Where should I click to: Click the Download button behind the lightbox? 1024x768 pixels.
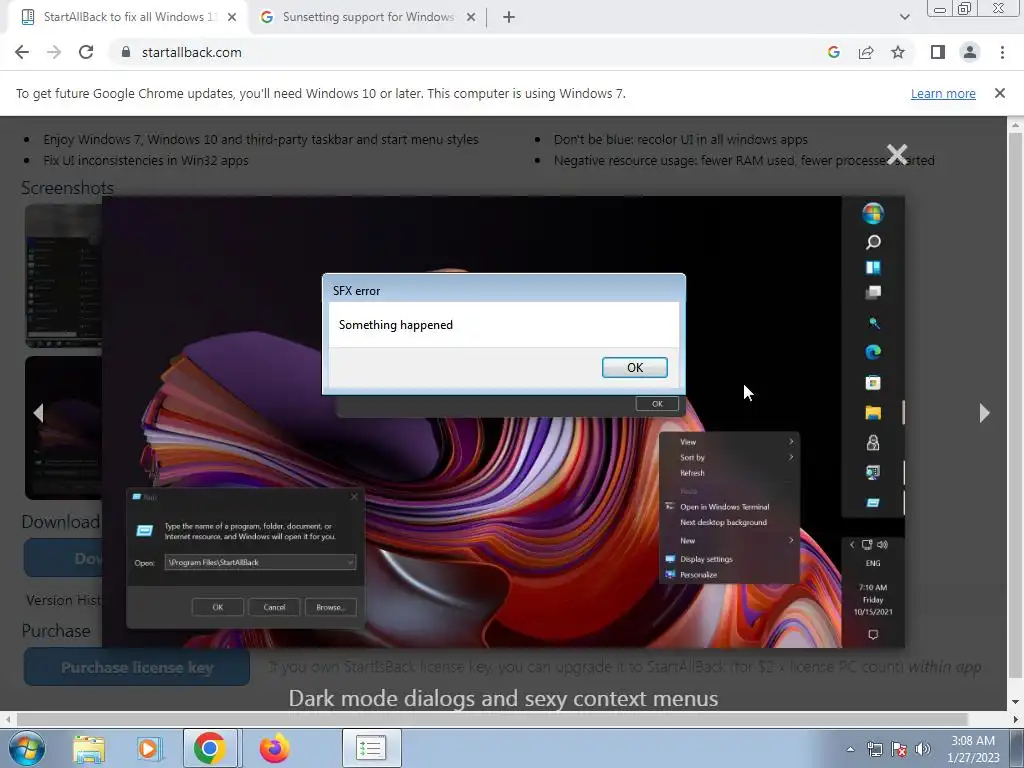63,558
